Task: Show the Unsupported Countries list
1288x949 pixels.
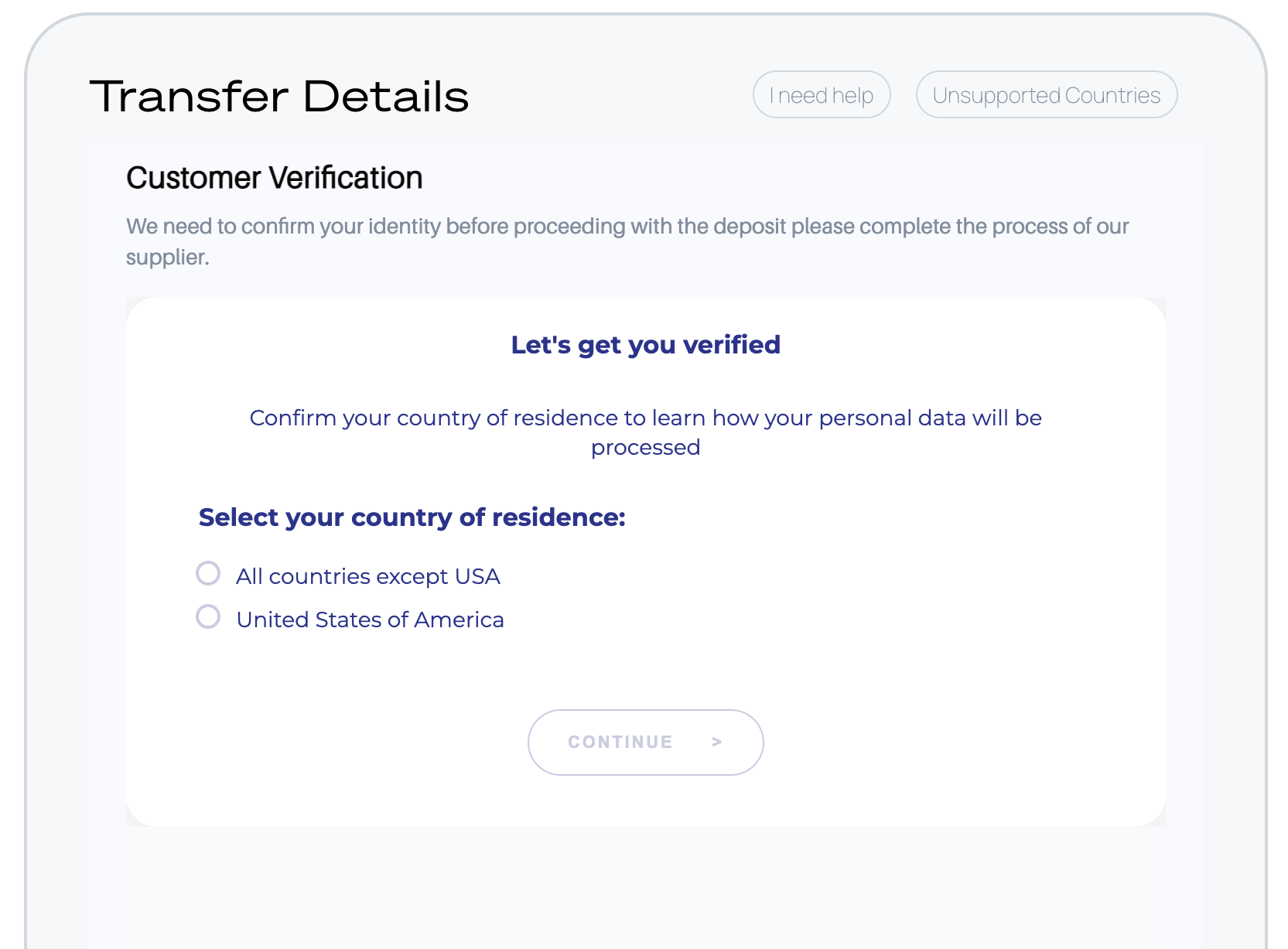Action: click(1046, 95)
